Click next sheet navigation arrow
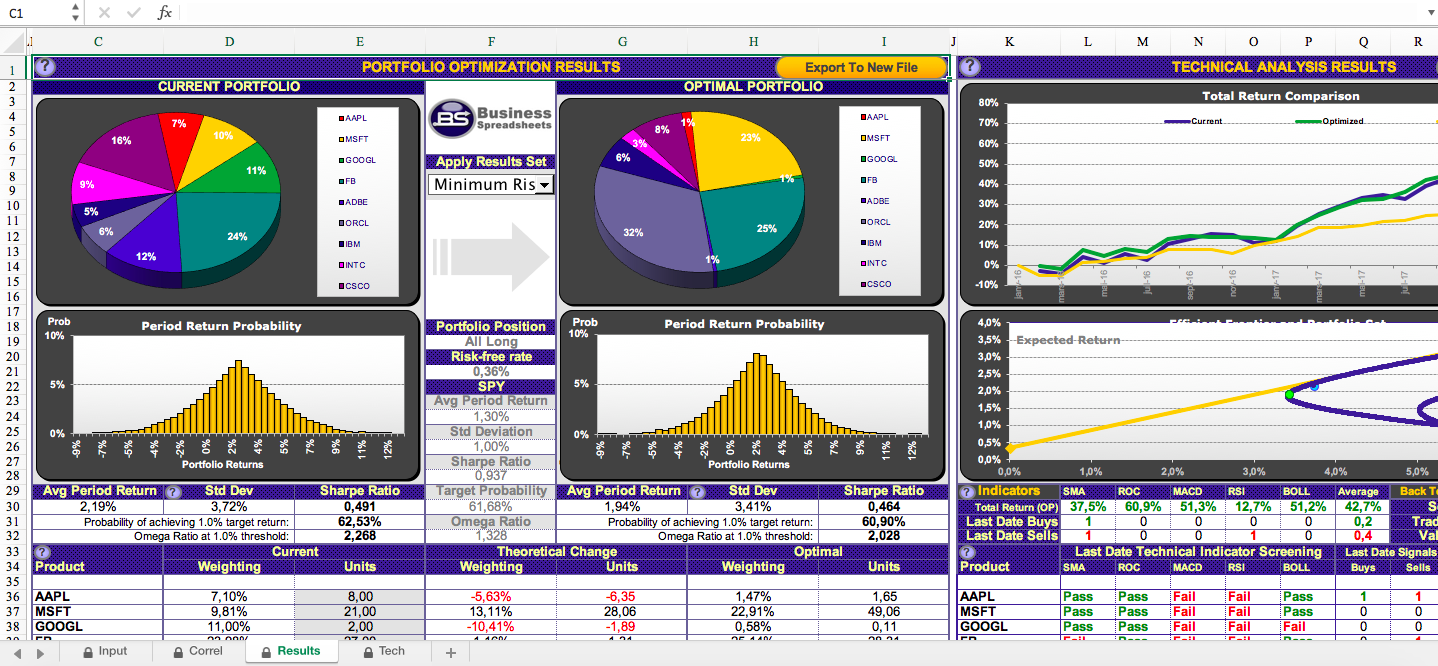1438x666 pixels. click(41, 653)
